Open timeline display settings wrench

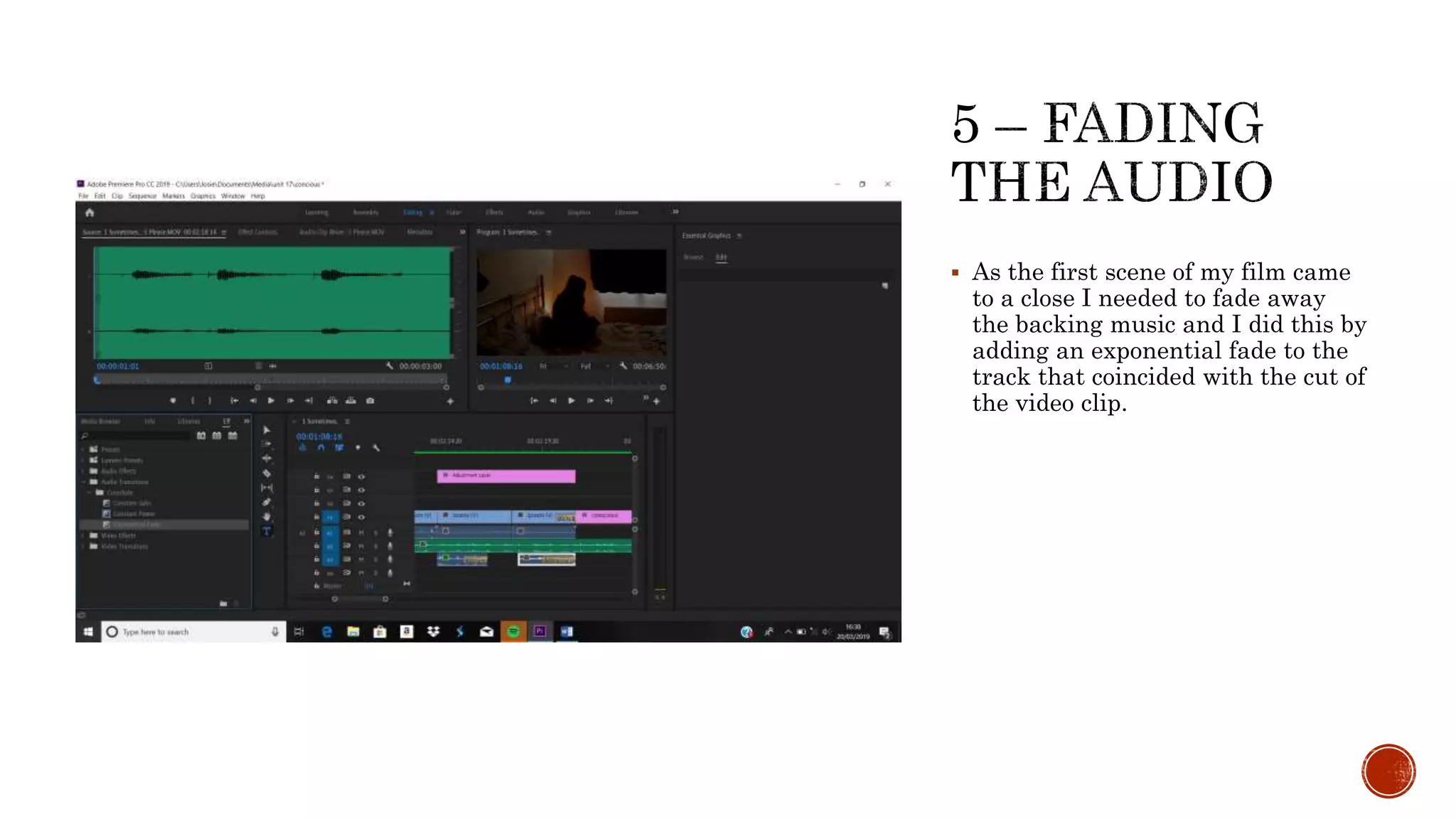coord(376,448)
